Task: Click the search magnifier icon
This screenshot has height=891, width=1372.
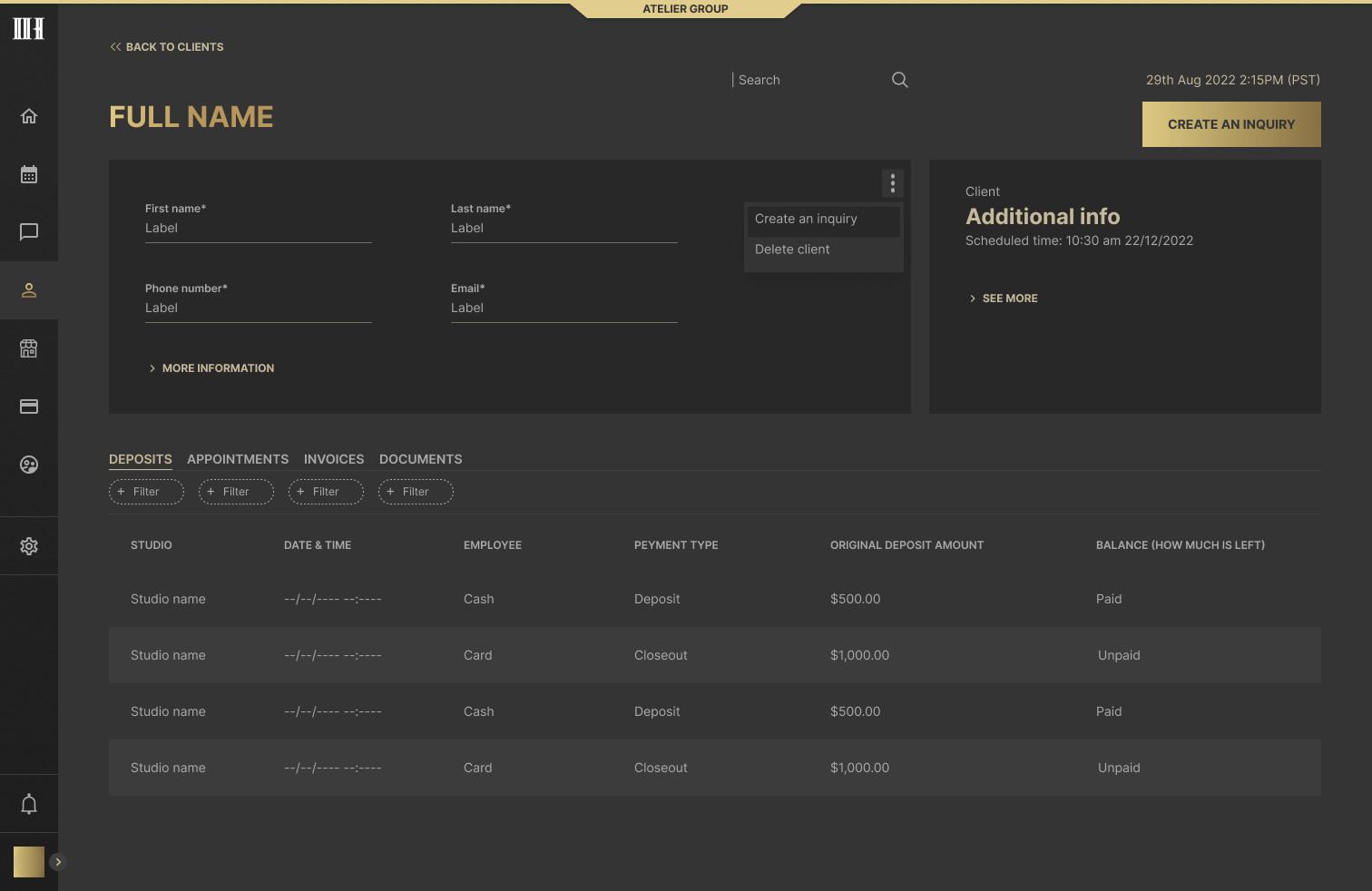Action: [900, 80]
